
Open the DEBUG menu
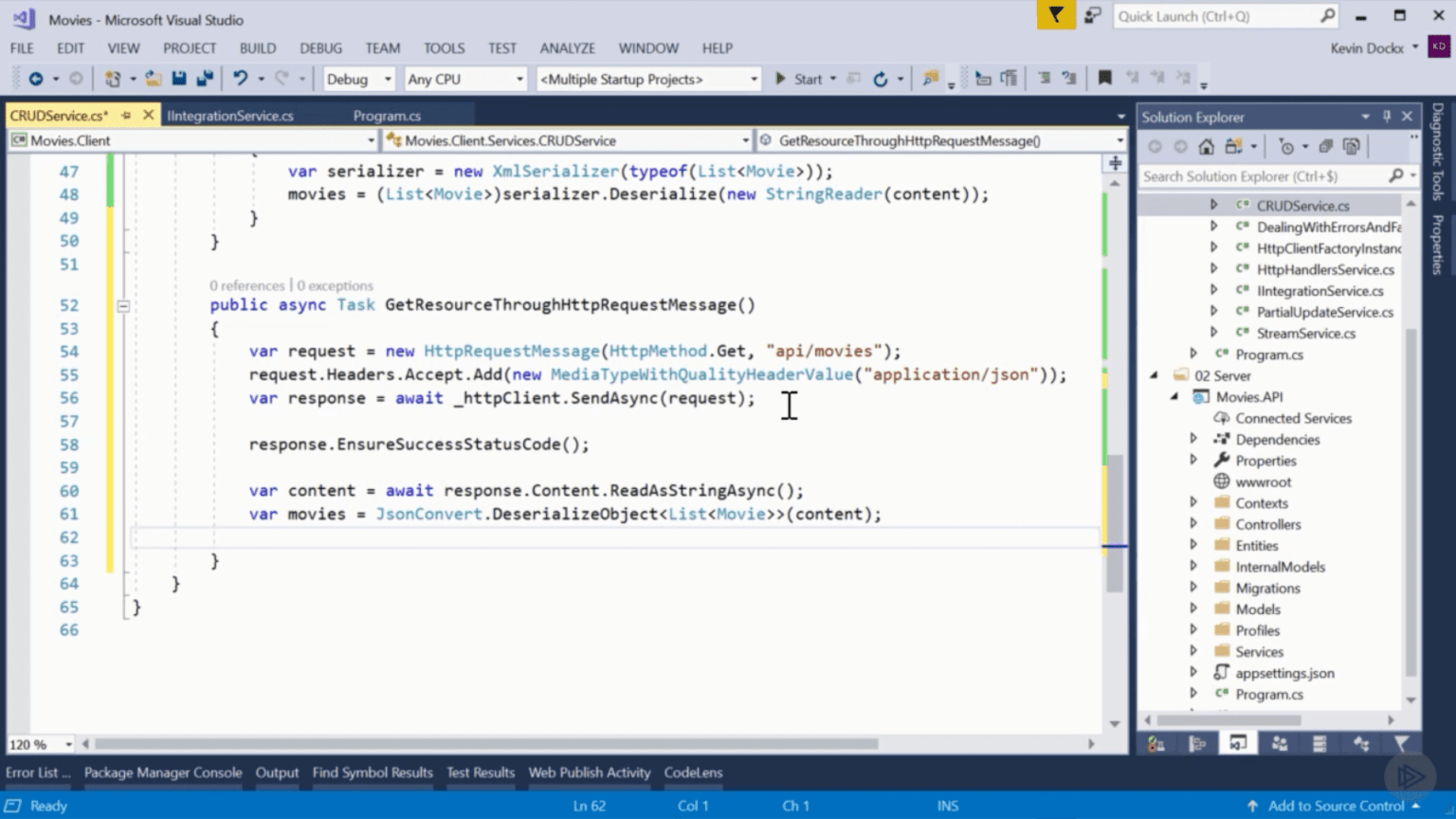[x=320, y=47]
